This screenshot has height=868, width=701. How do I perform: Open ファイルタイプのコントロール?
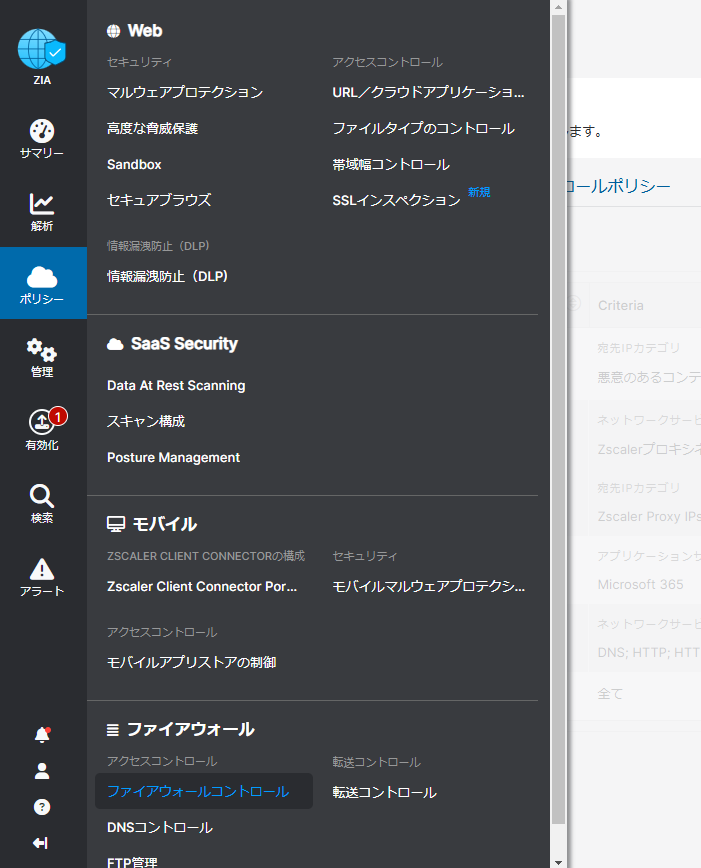[424, 128]
